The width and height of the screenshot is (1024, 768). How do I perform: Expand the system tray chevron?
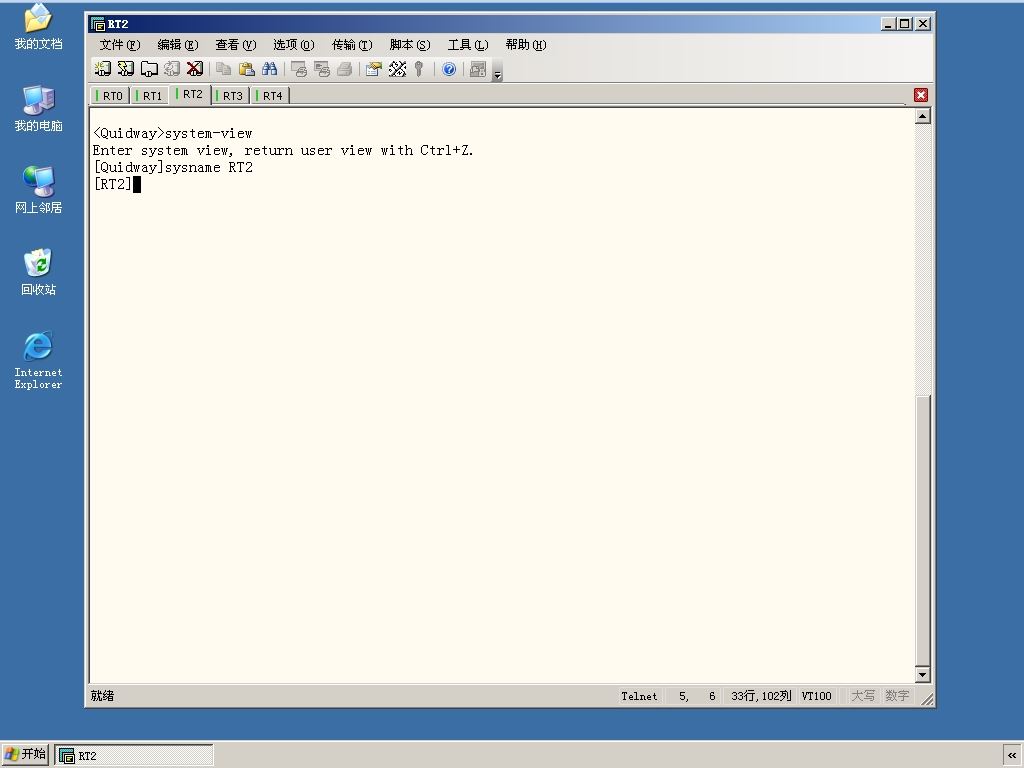1012,755
